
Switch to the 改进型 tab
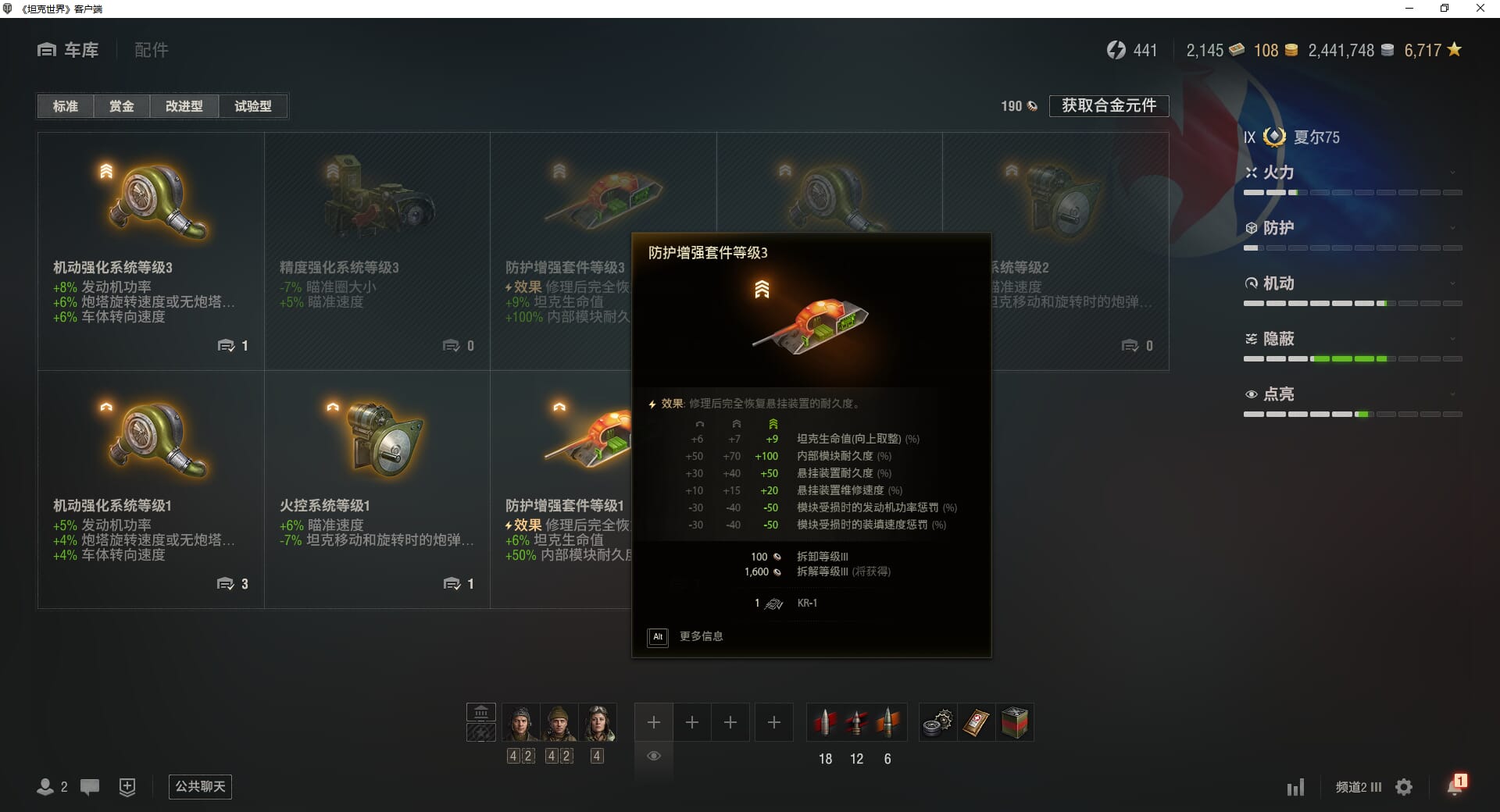184,106
